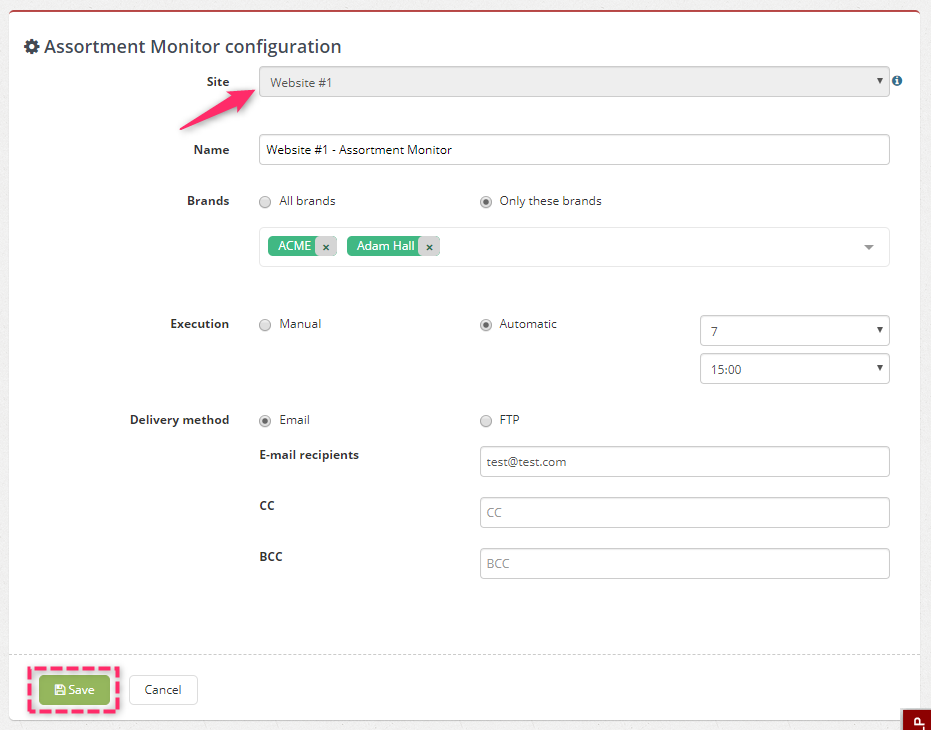Select Email delivery method

click(265, 421)
